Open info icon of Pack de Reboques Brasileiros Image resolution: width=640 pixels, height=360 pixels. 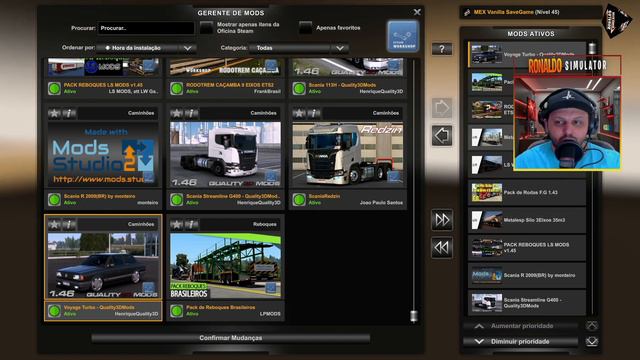192,224
